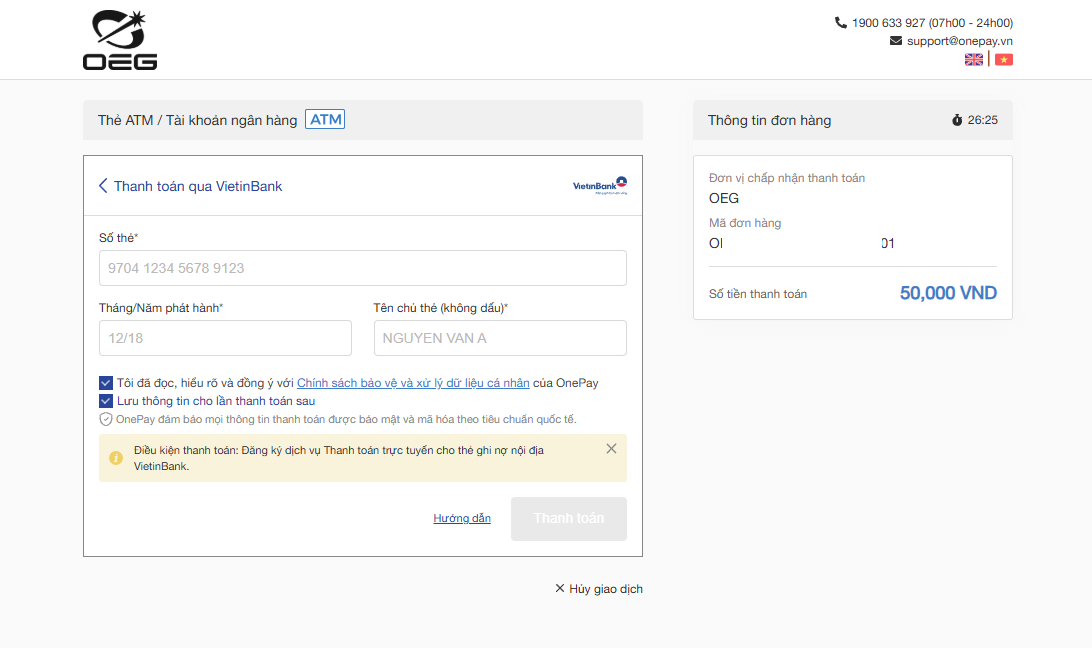Focus the 'Số thẻ' card number field
Image resolution: width=1092 pixels, height=648 pixels.
pyautogui.click(x=362, y=268)
